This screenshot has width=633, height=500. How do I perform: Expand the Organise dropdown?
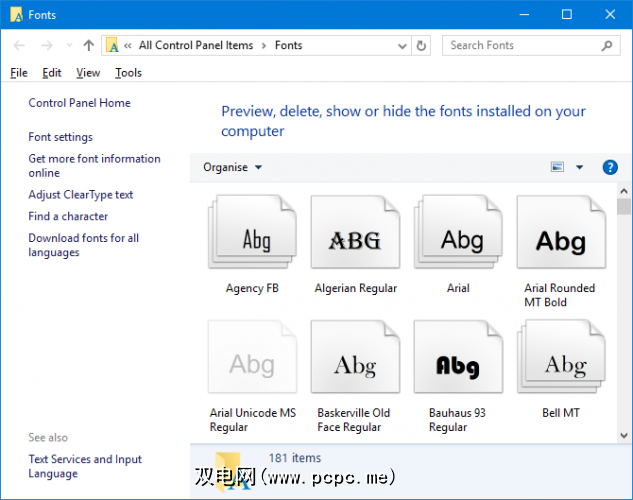pos(232,168)
